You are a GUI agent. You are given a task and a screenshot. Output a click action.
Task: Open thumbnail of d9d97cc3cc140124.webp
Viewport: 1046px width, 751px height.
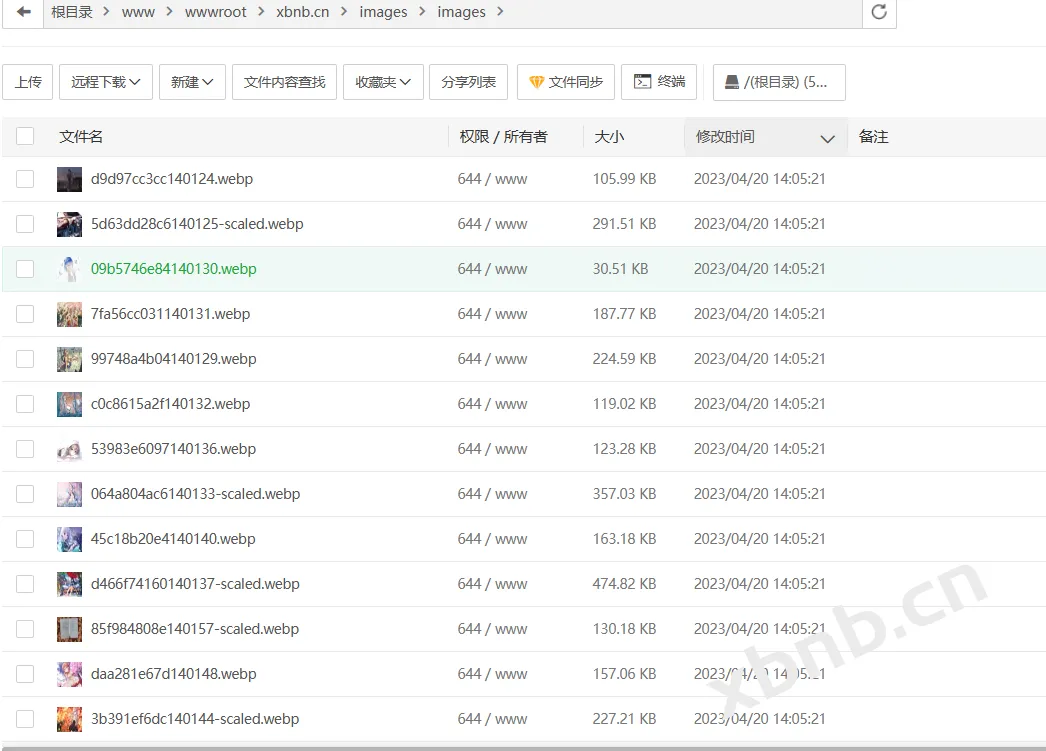click(x=69, y=179)
